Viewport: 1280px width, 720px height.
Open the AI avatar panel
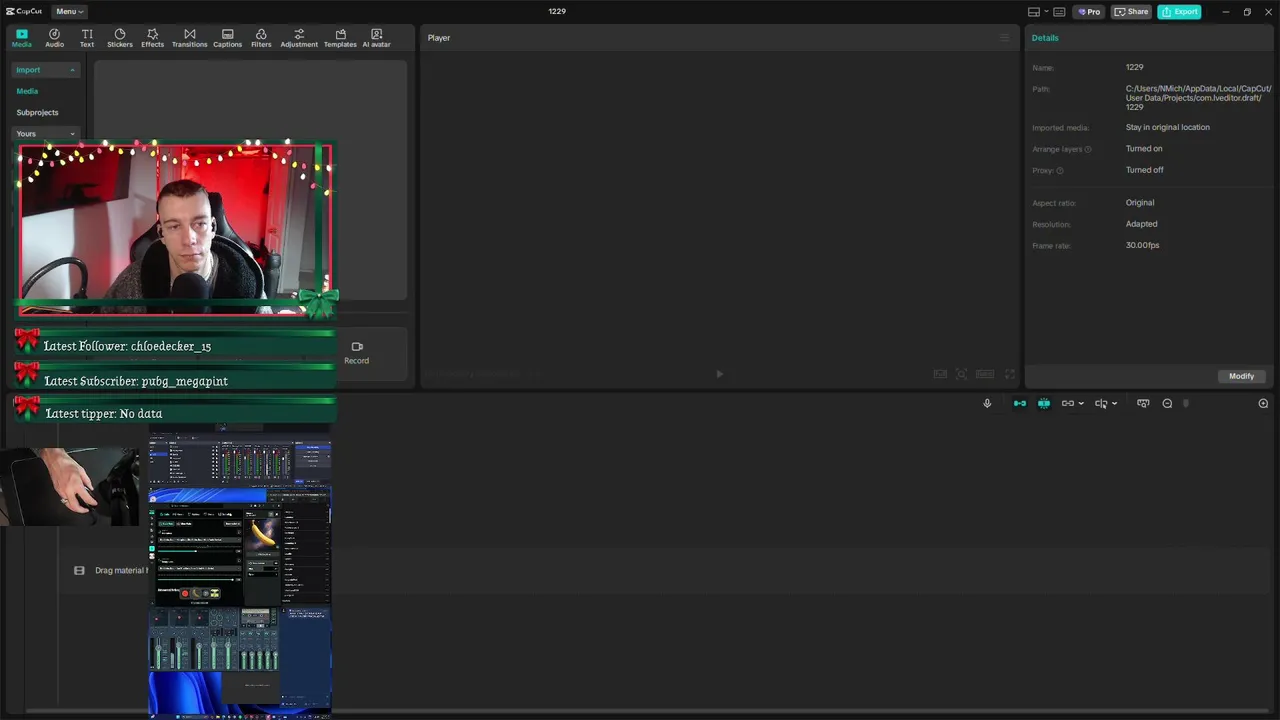point(376,38)
